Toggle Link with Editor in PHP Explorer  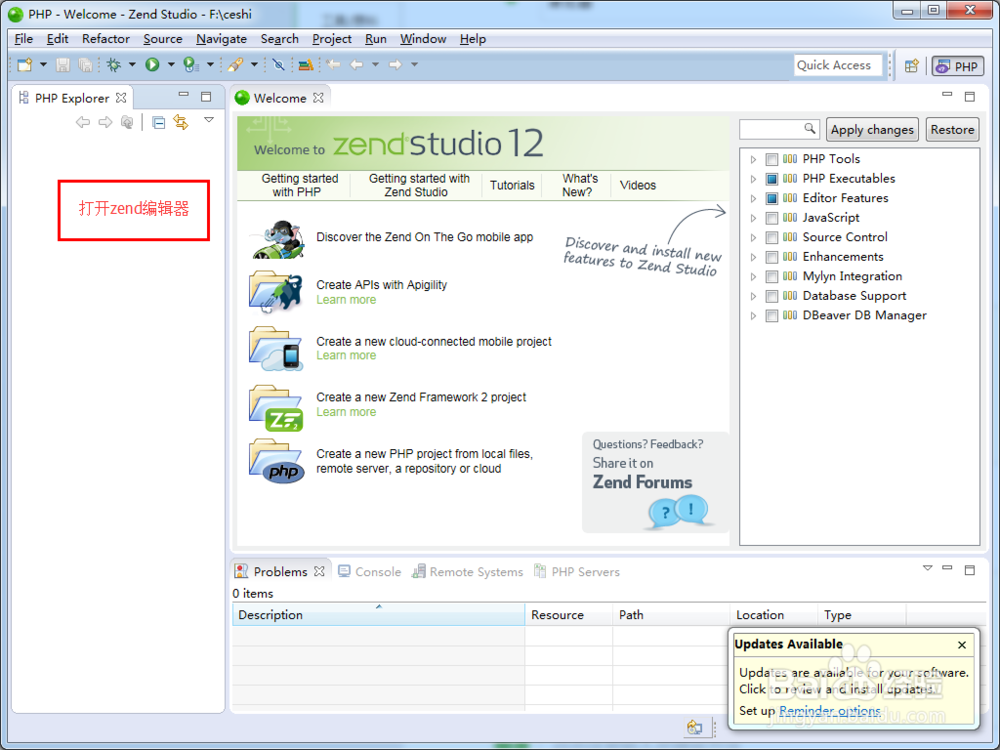[x=181, y=122]
